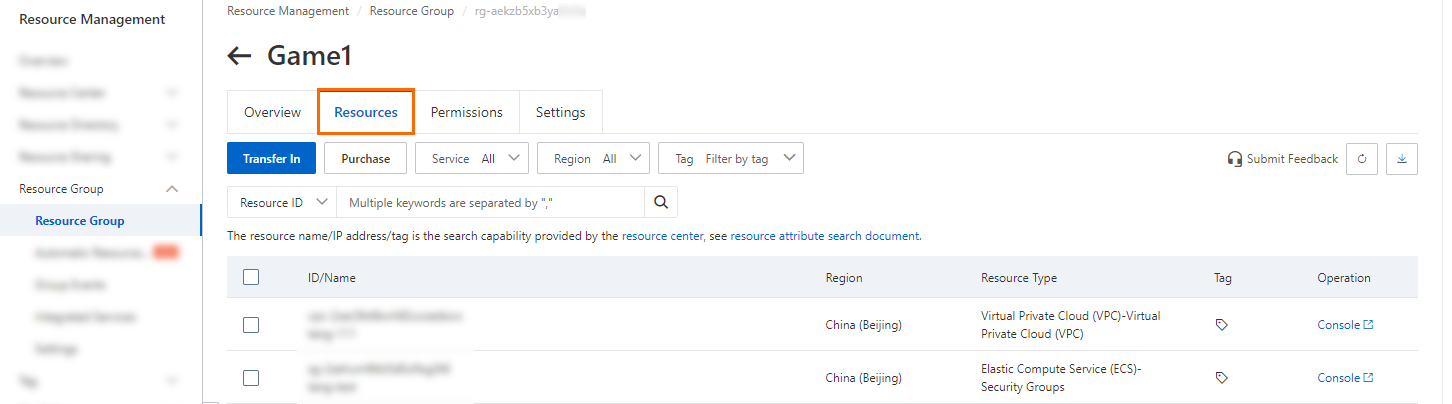
Task: Click the tag icon in the Security Groups row
Action: [1221, 378]
